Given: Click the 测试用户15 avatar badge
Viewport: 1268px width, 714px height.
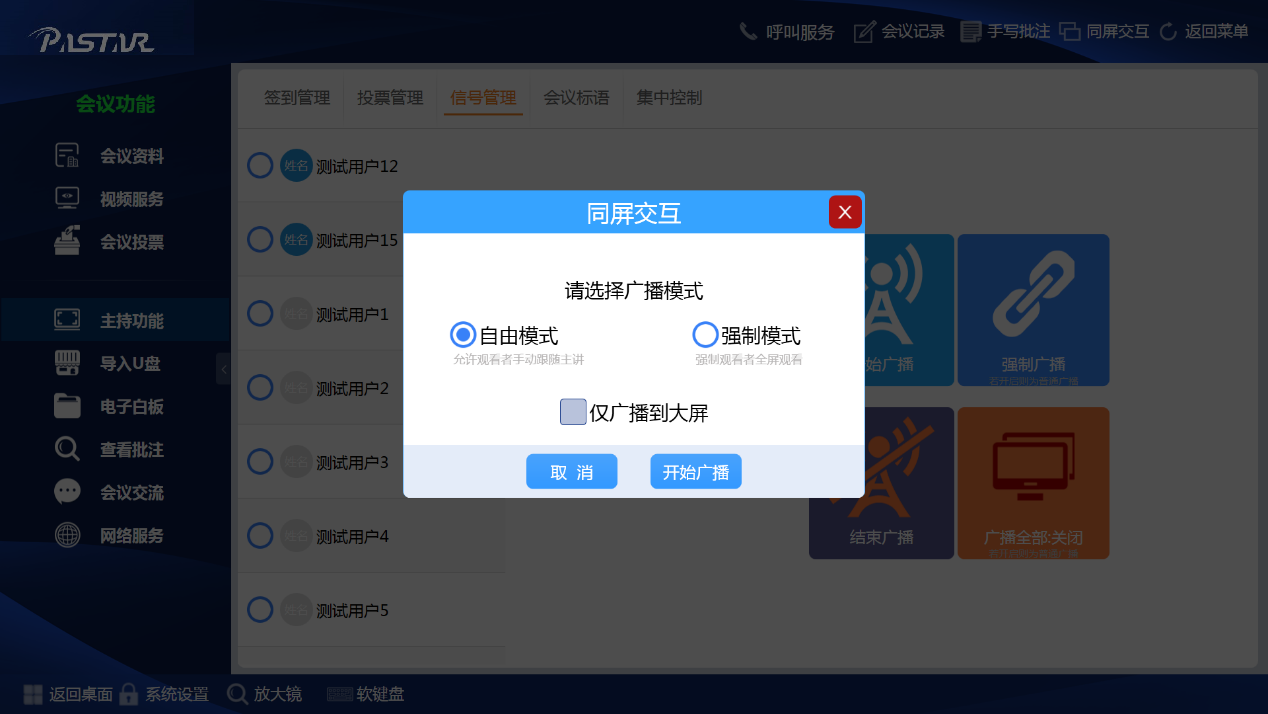Looking at the screenshot, I should pyautogui.click(x=296, y=240).
